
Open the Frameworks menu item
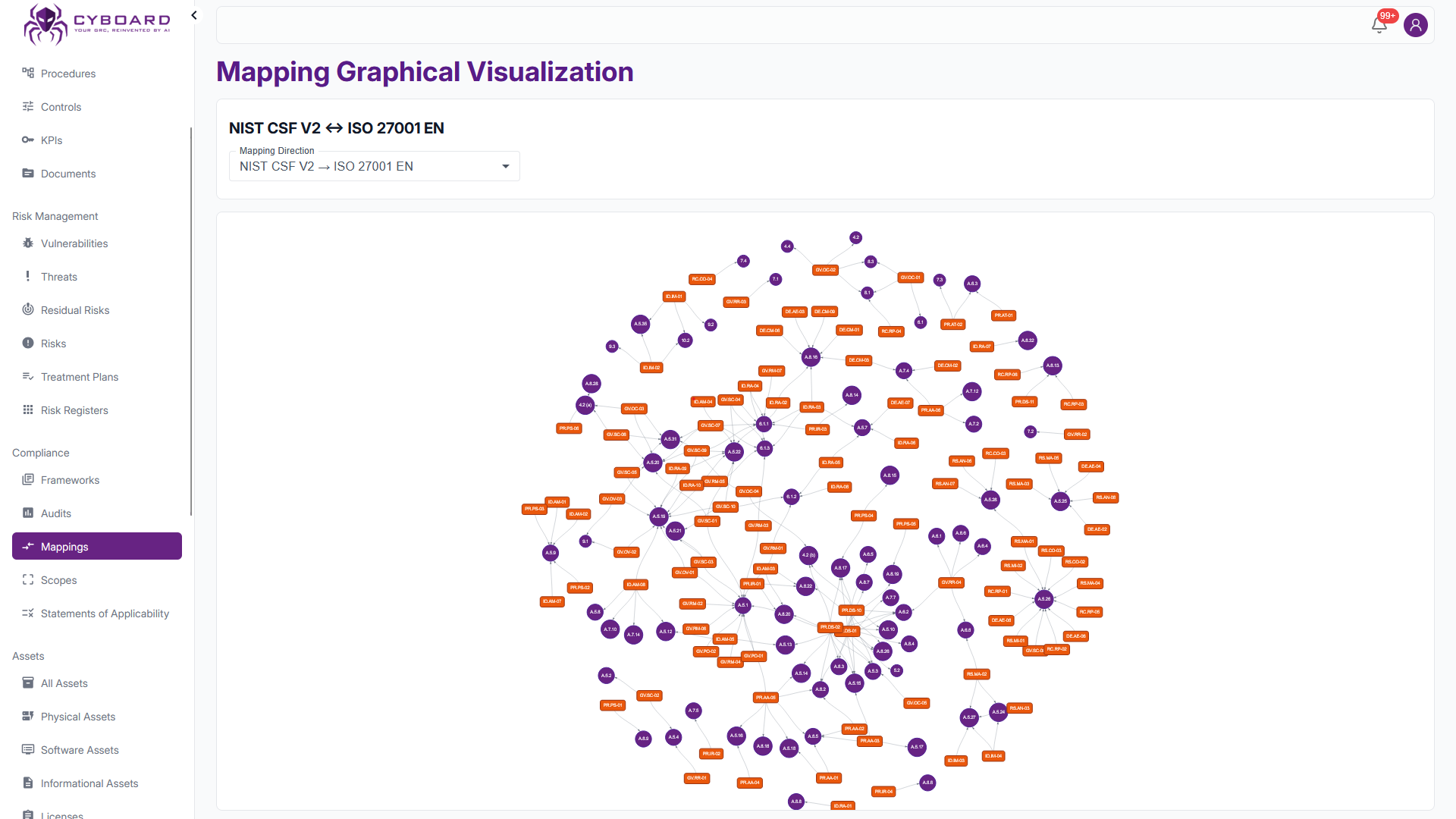tap(70, 480)
